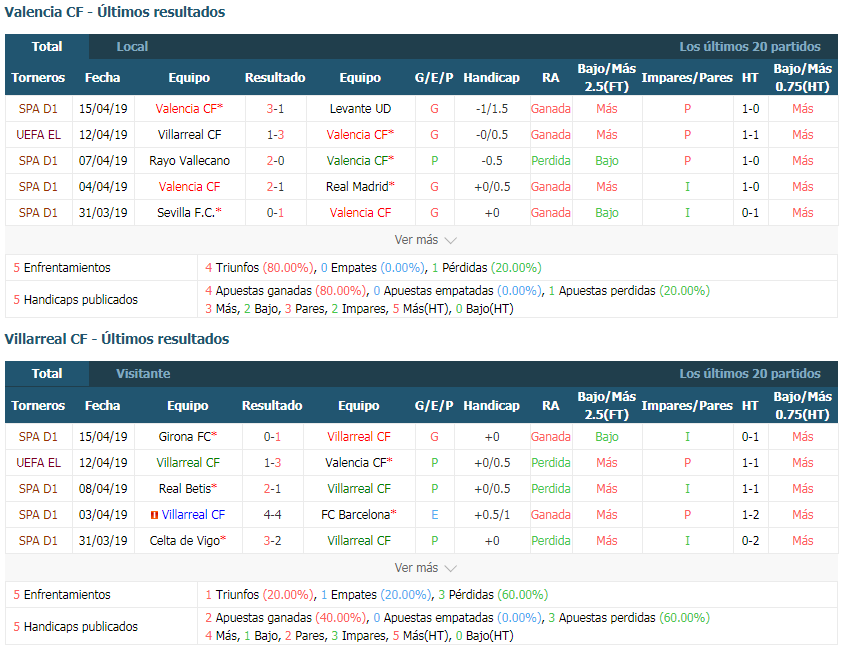
Task: Click the Valencia CF - Últimos resultados heading
Action: pos(115,12)
